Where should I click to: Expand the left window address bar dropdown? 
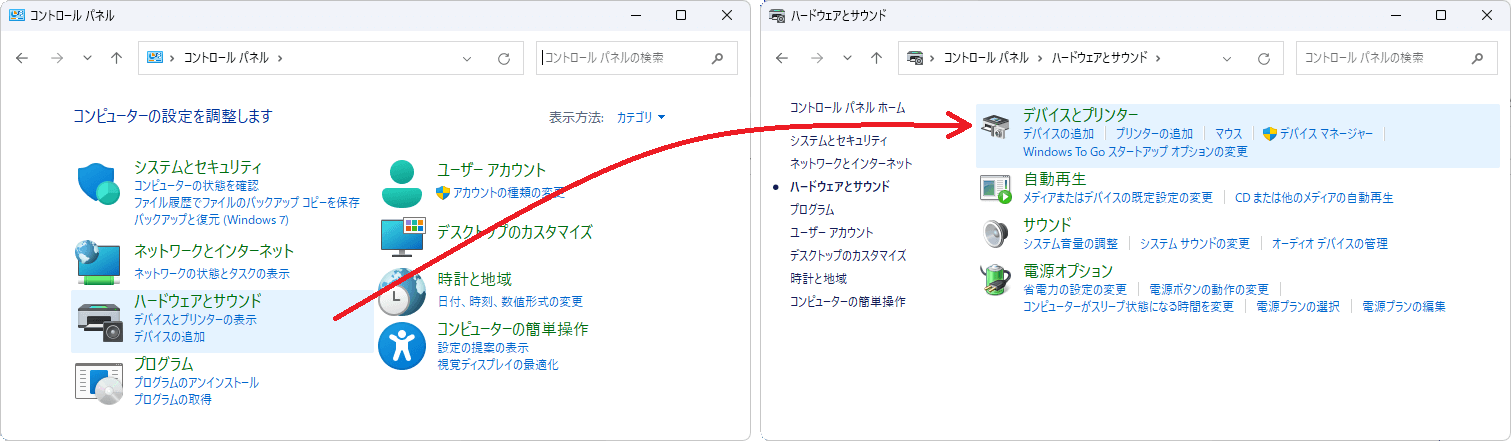coord(467,58)
